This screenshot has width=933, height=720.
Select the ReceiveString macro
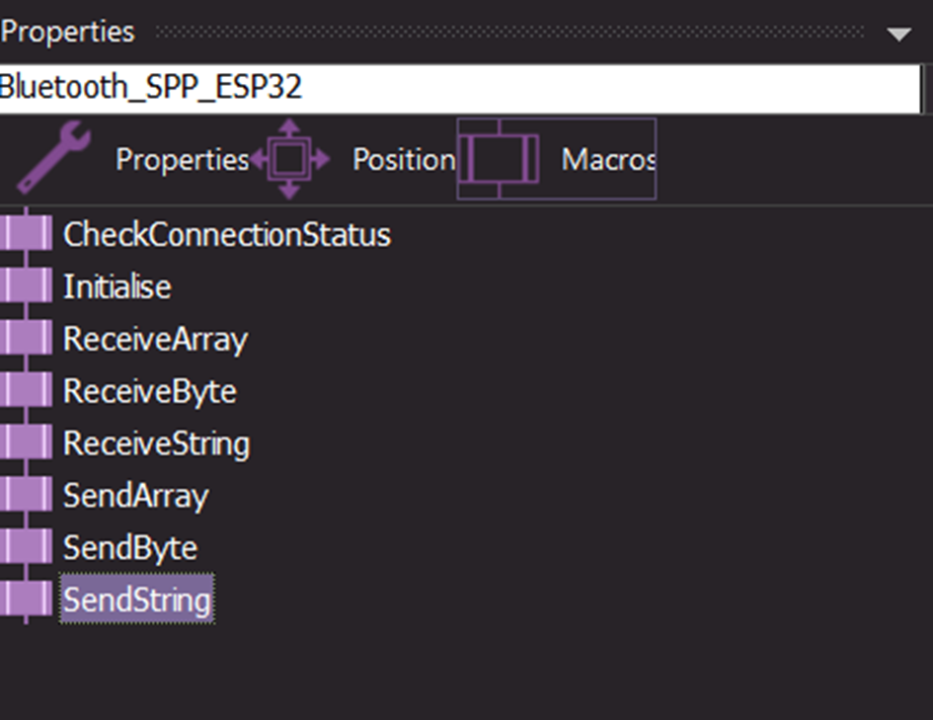156,443
